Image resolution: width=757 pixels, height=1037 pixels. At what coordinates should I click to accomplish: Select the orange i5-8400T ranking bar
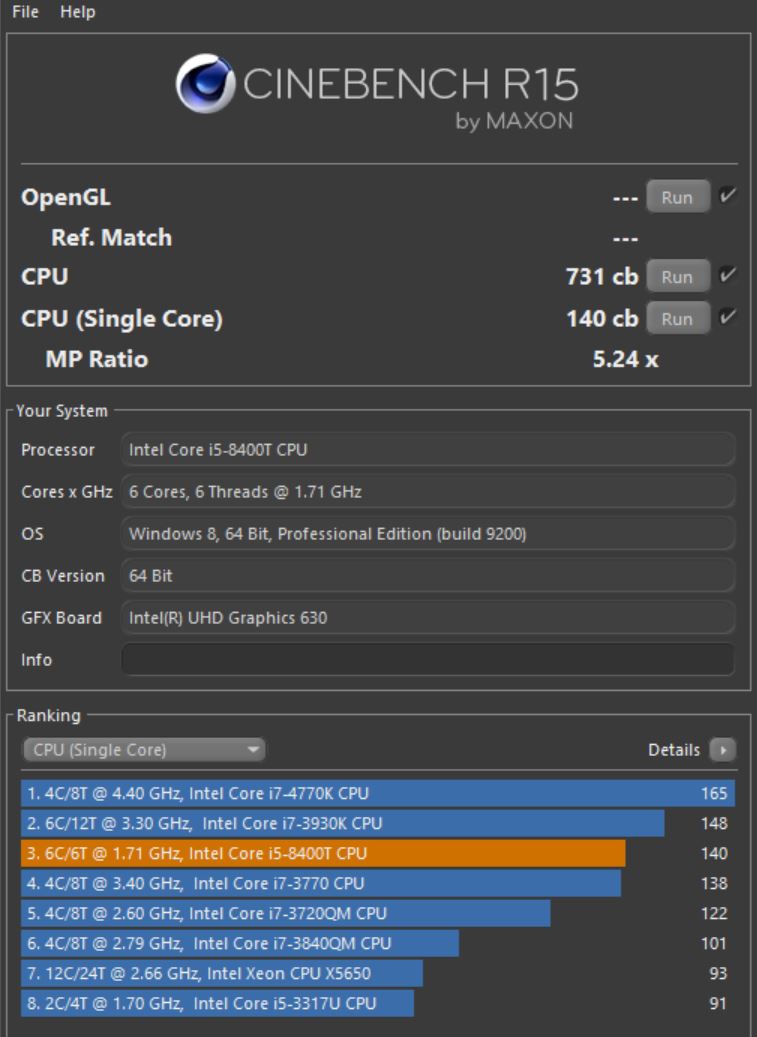click(322, 853)
